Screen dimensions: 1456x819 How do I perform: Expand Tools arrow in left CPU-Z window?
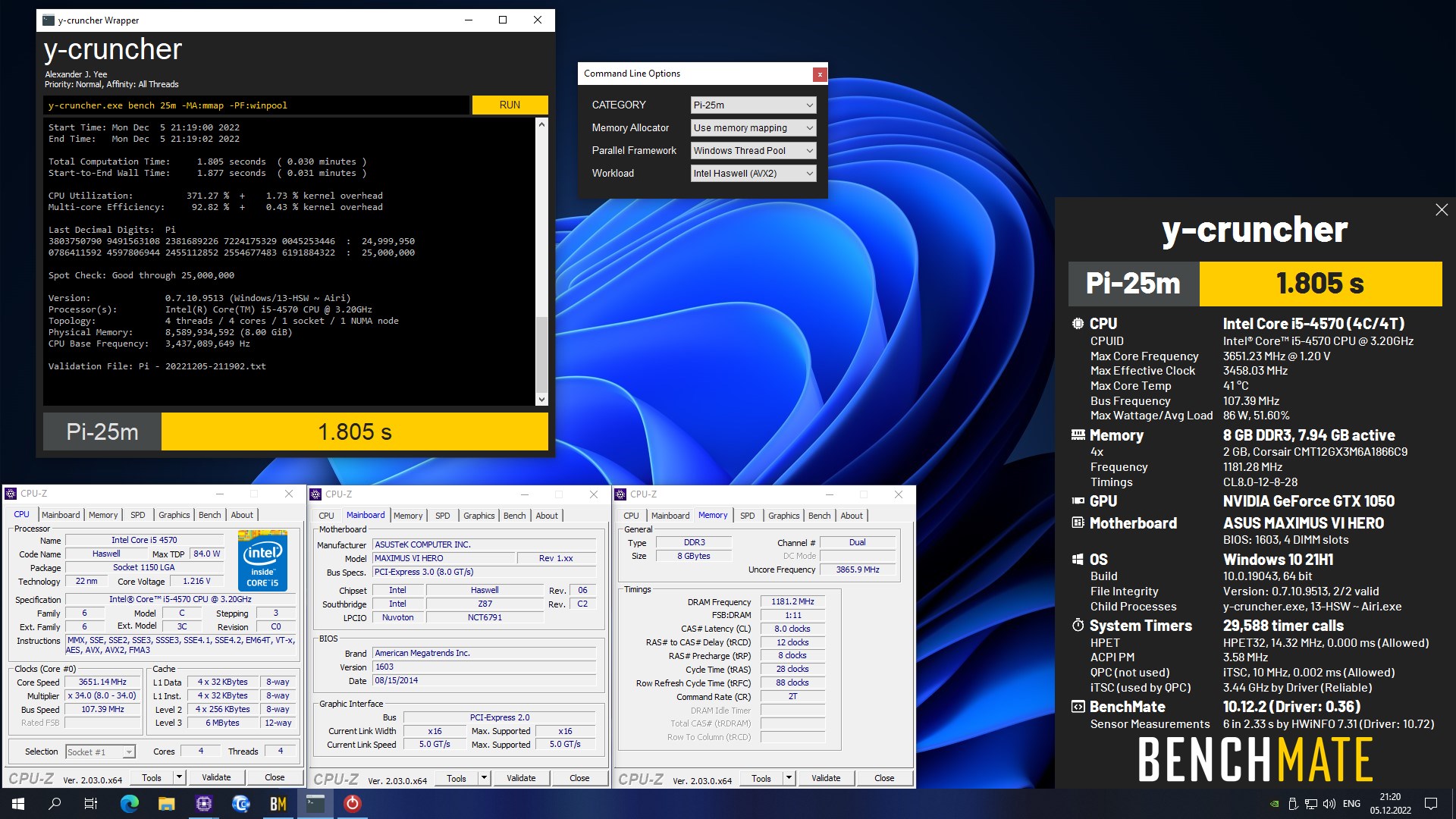(x=180, y=777)
